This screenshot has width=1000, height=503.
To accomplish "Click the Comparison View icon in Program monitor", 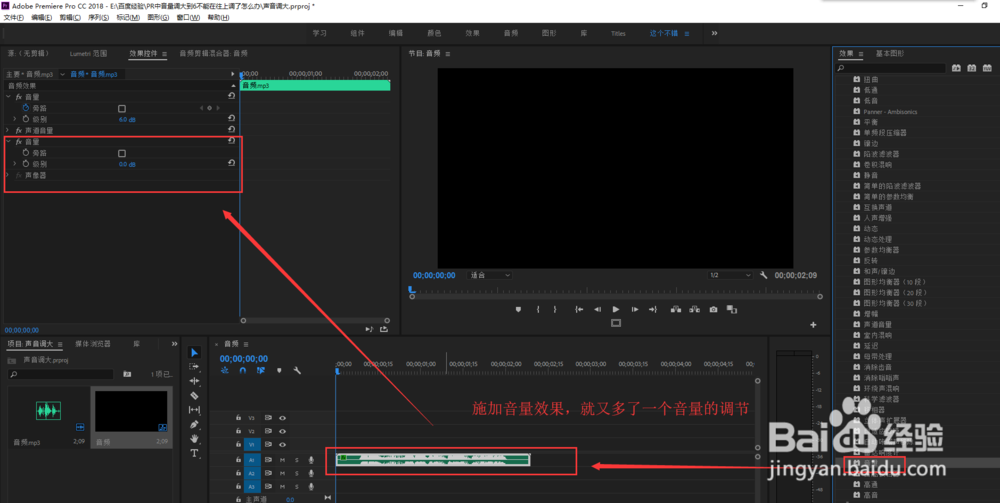I will pos(732,309).
